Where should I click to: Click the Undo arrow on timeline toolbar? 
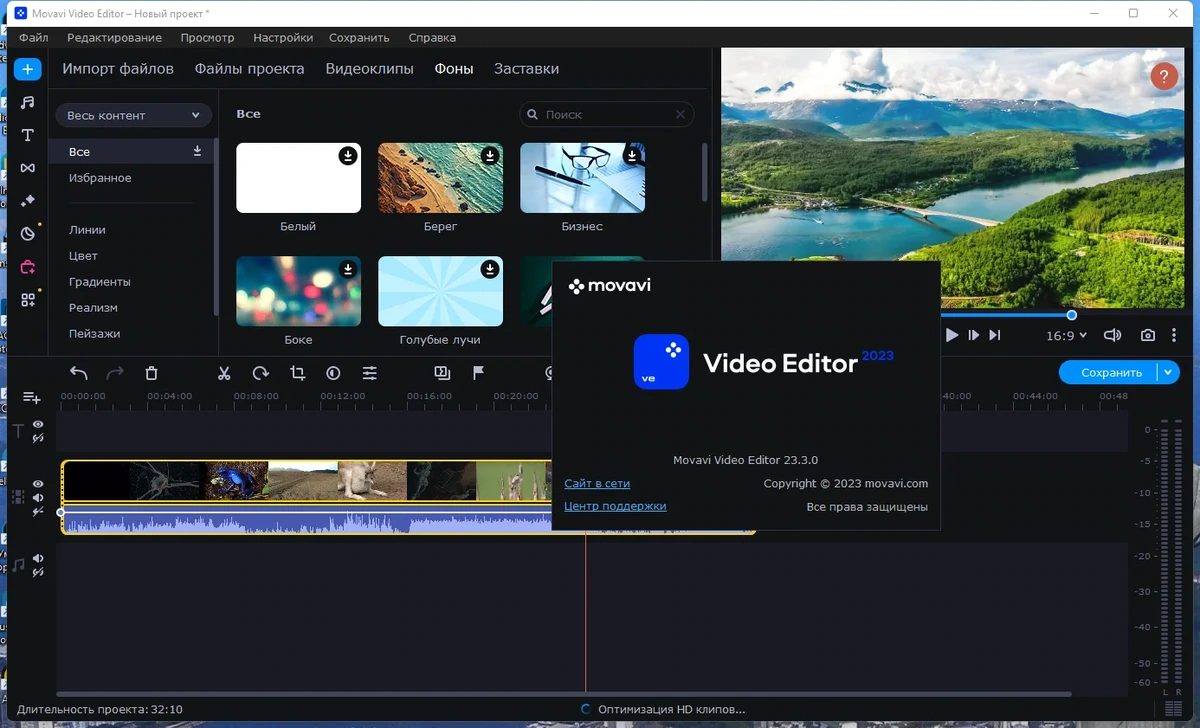pos(79,373)
